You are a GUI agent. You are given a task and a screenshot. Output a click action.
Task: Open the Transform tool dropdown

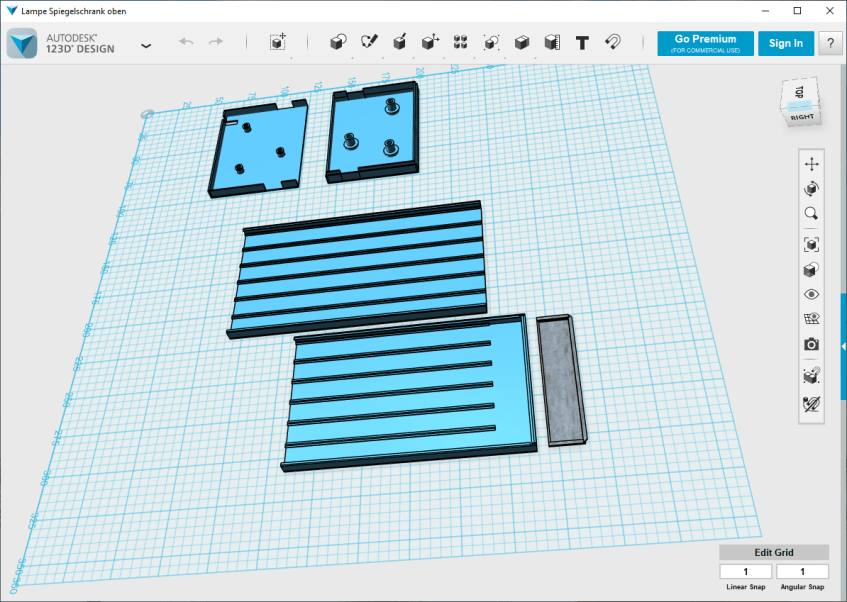[278, 42]
